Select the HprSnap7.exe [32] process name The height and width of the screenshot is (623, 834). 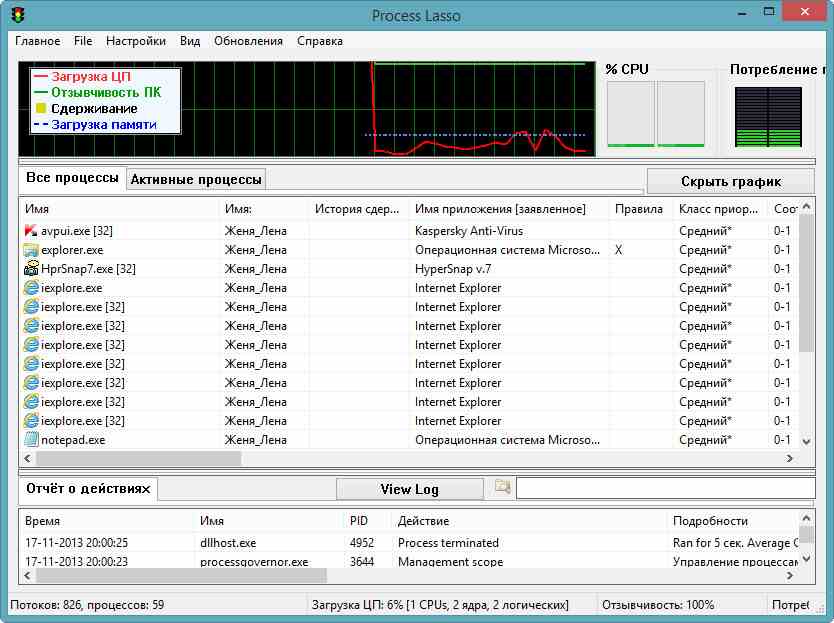(88, 269)
